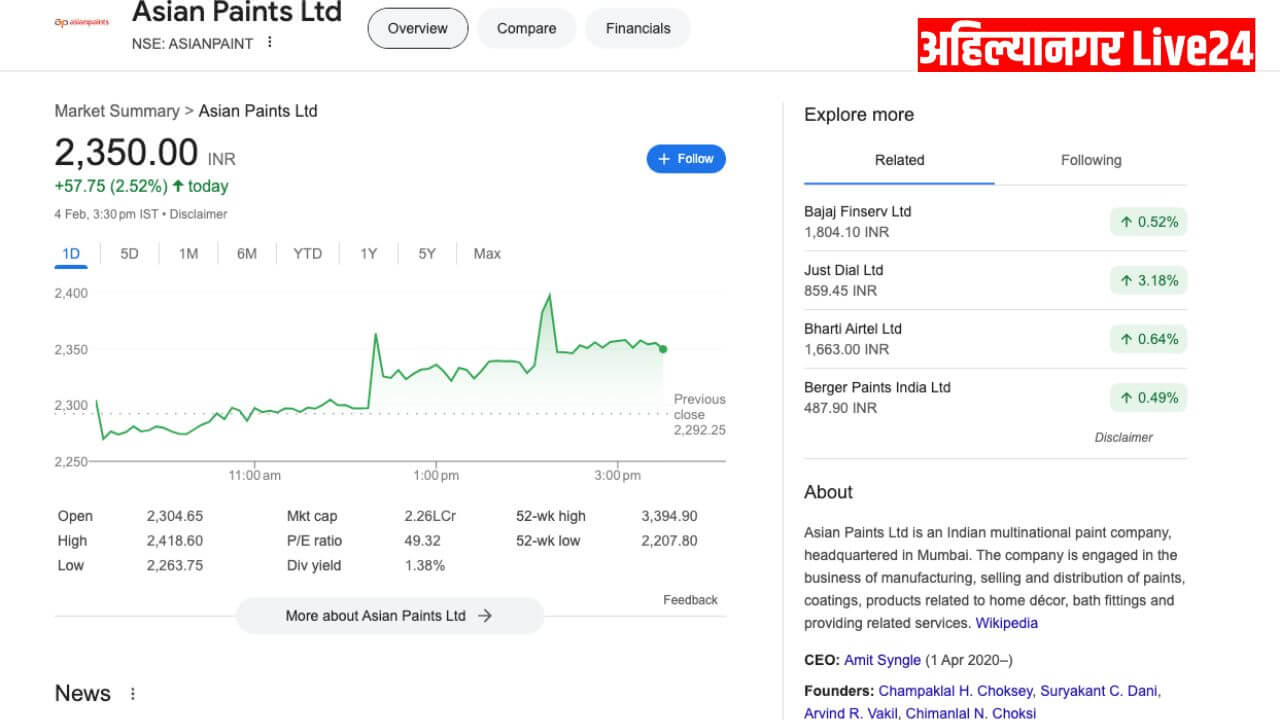Open the three-dot menu next to News

point(133,693)
